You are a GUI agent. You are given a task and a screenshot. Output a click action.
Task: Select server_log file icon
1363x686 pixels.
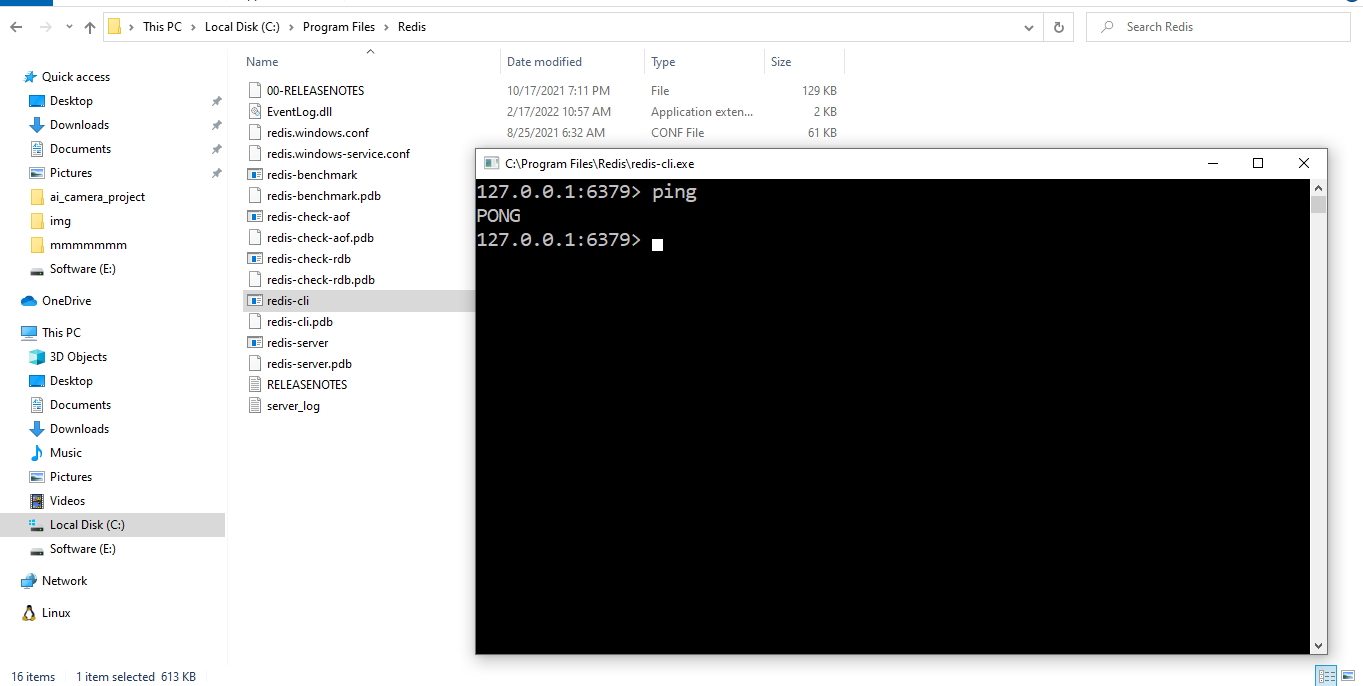[x=255, y=406]
